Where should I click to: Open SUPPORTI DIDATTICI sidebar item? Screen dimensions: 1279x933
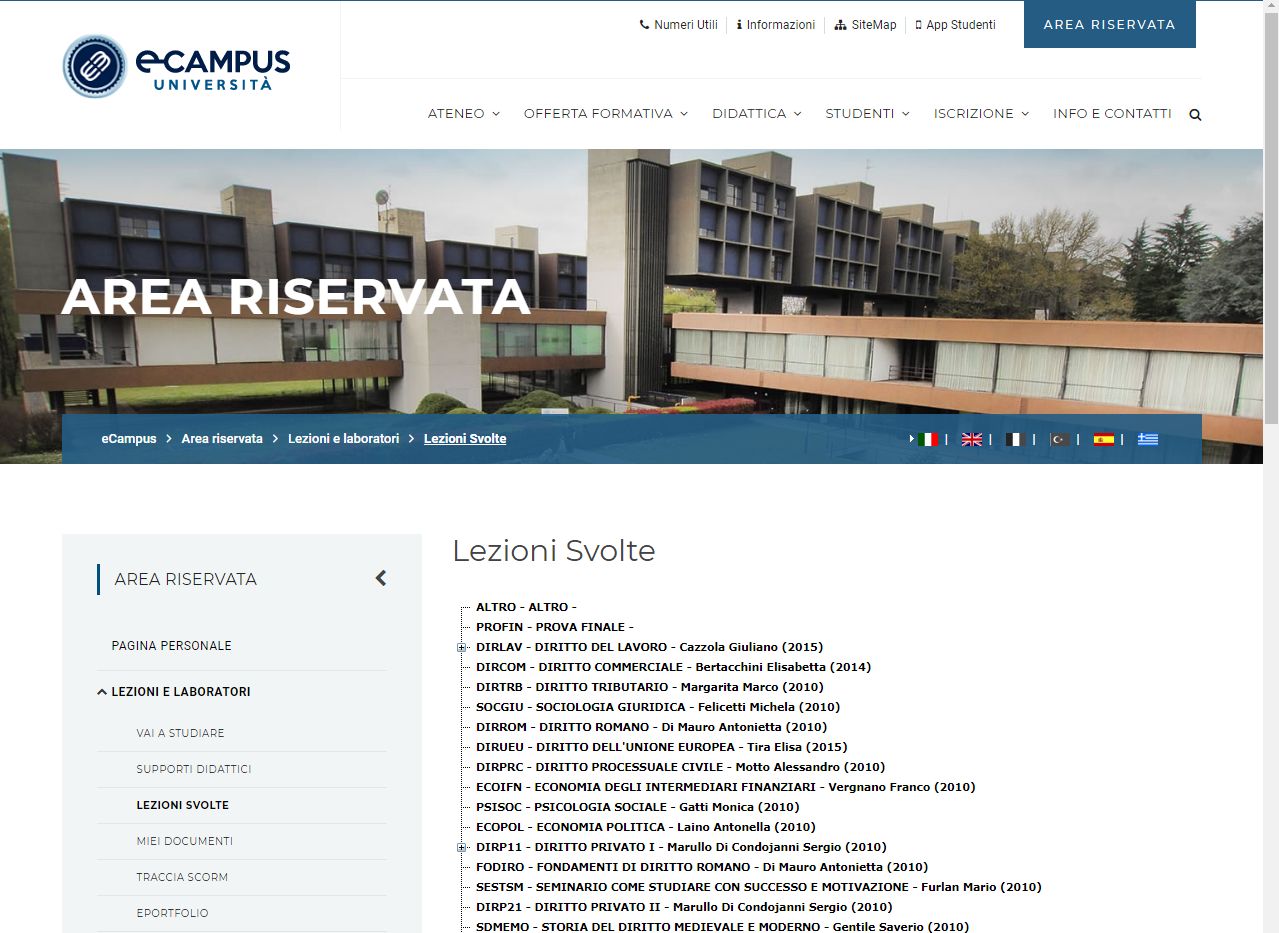click(x=194, y=769)
